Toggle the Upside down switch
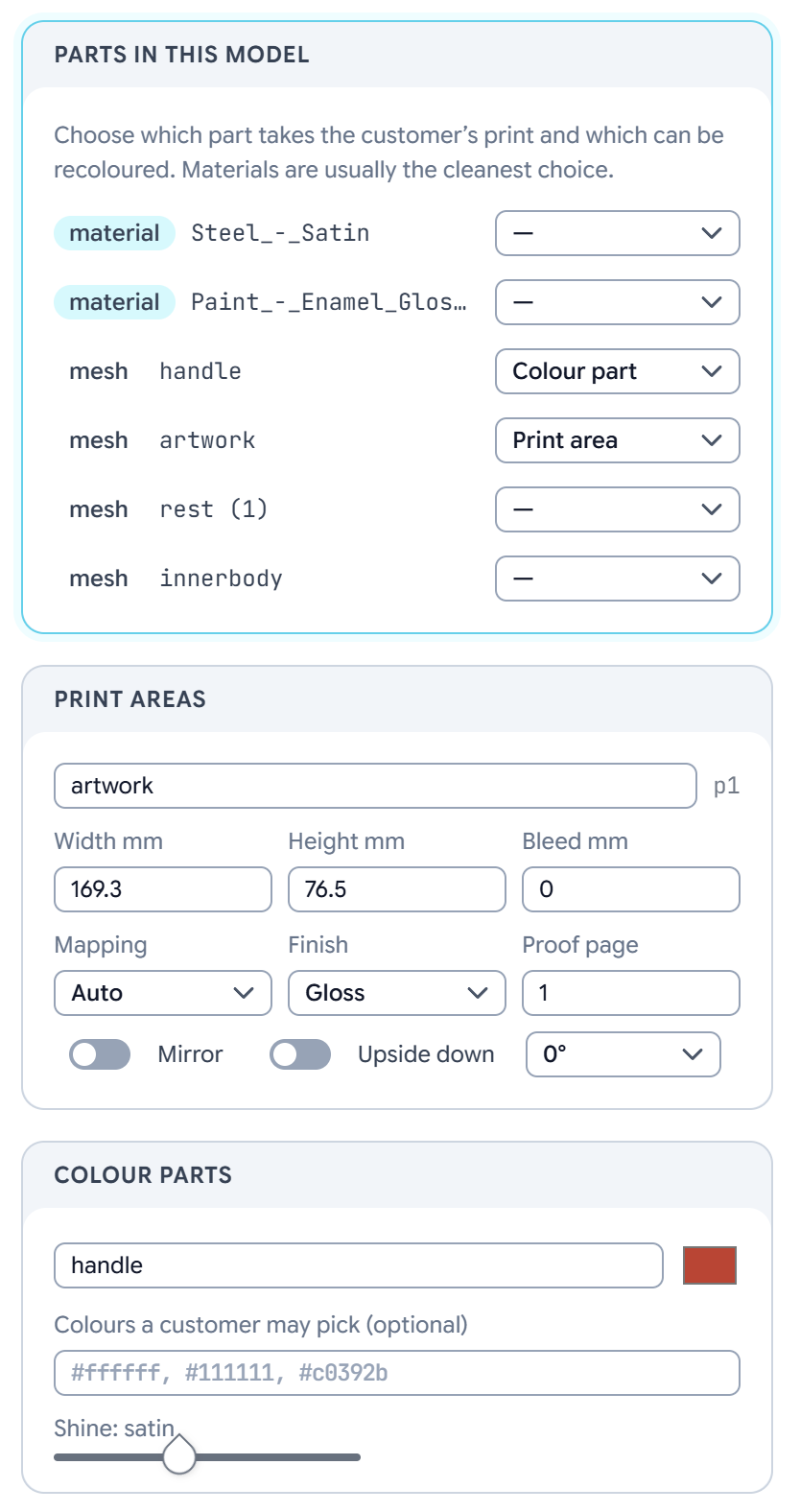The image size is (800, 1512). [x=300, y=1054]
